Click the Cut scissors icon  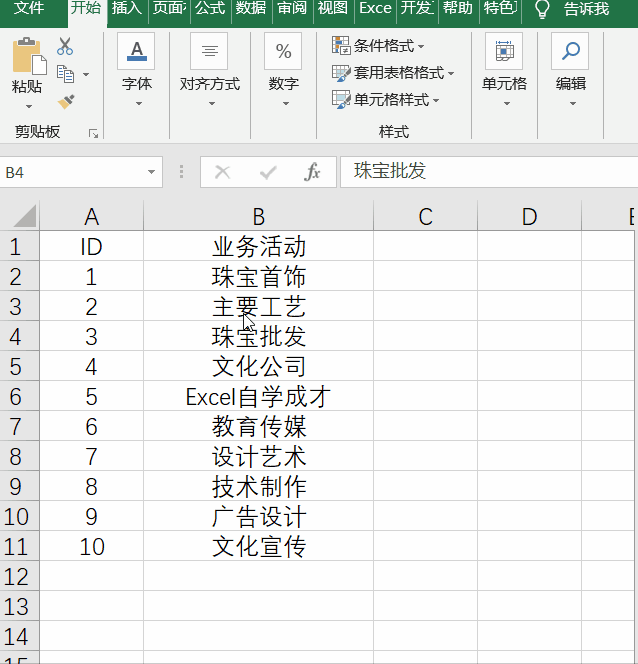click(x=65, y=46)
